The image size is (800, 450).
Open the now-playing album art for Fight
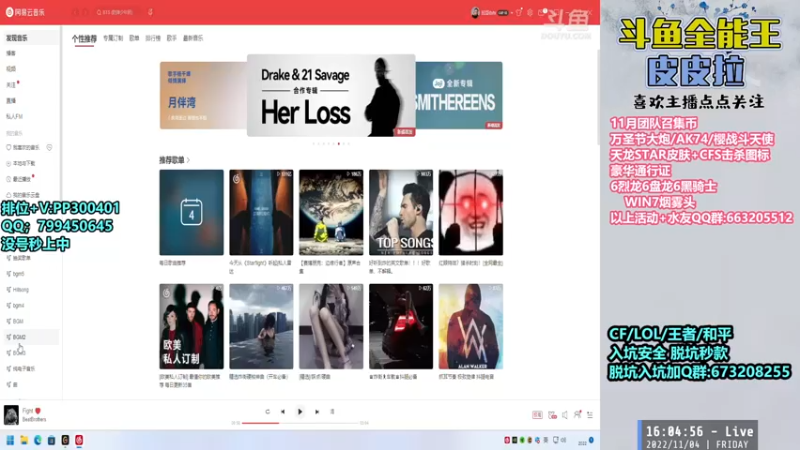tap(11, 415)
